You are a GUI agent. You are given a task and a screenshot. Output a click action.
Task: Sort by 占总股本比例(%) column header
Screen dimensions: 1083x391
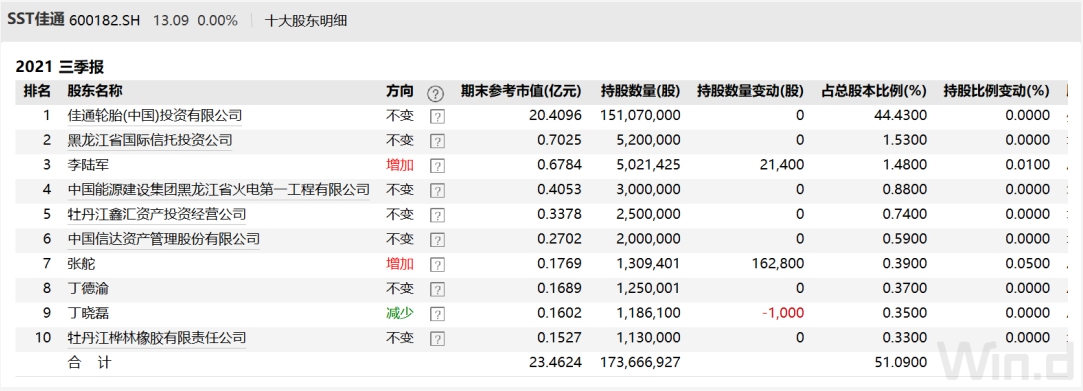tap(874, 91)
